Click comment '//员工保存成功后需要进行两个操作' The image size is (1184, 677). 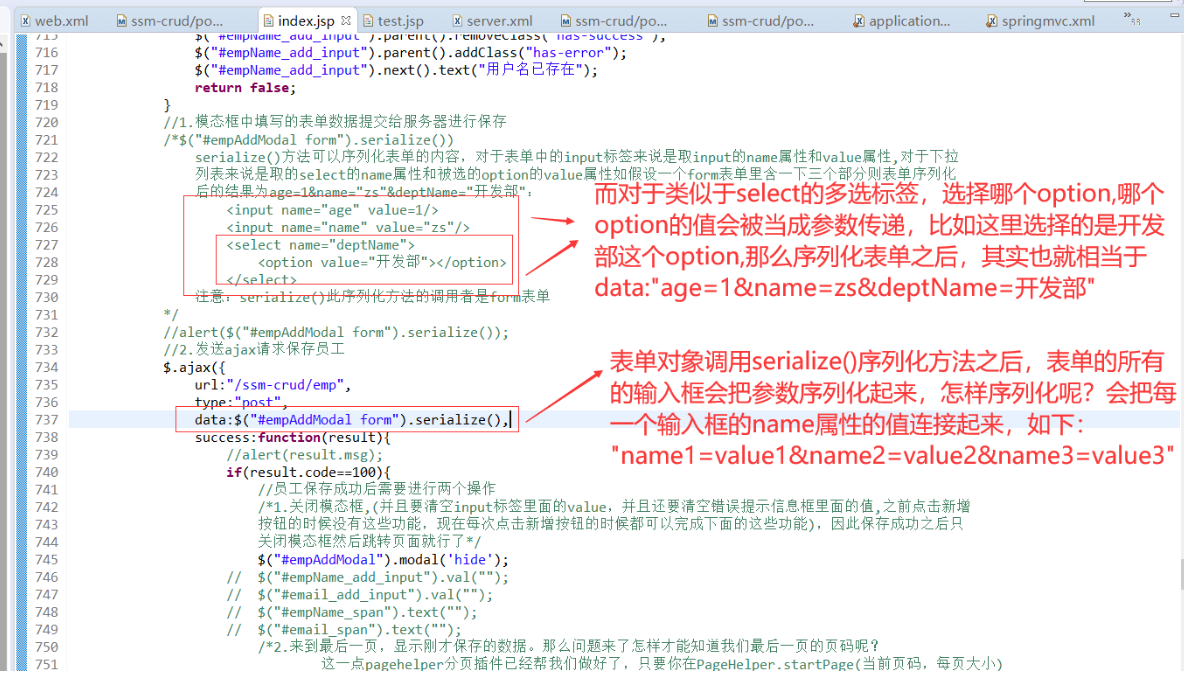377,490
